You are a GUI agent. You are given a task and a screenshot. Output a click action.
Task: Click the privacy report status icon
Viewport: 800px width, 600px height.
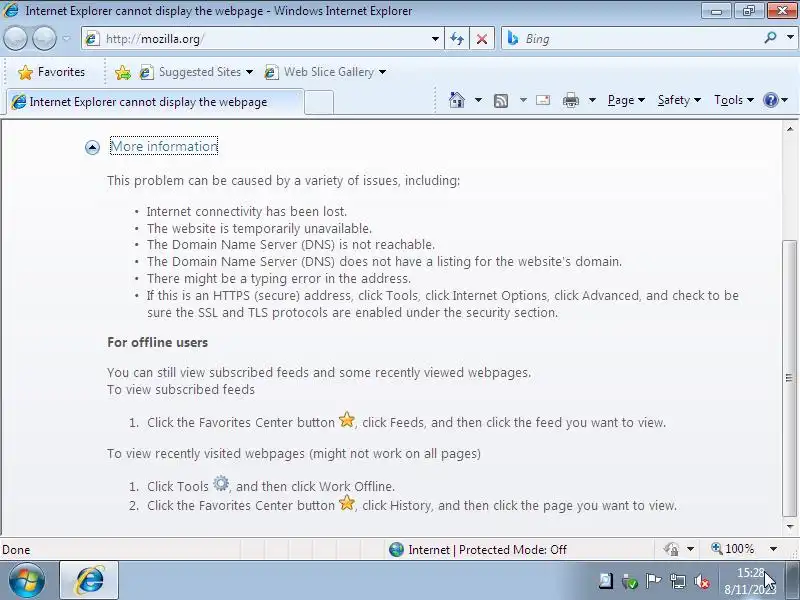[x=671, y=549]
